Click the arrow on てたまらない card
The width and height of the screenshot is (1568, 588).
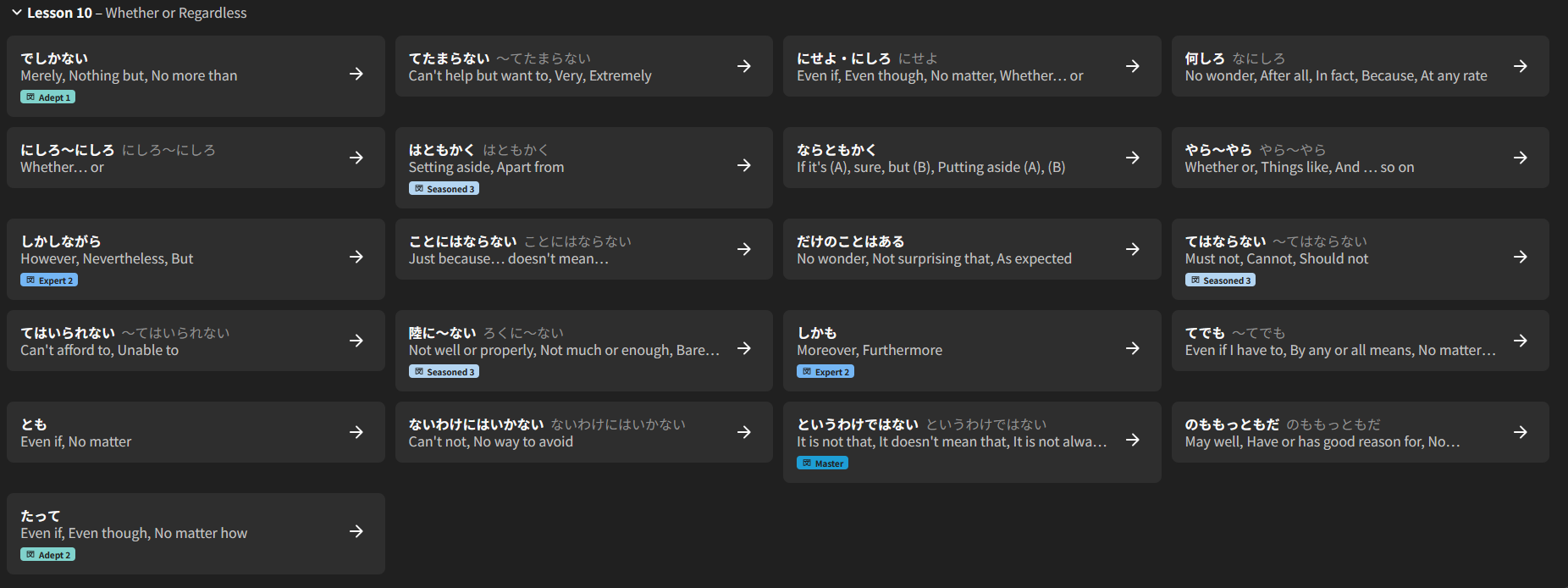coord(744,66)
